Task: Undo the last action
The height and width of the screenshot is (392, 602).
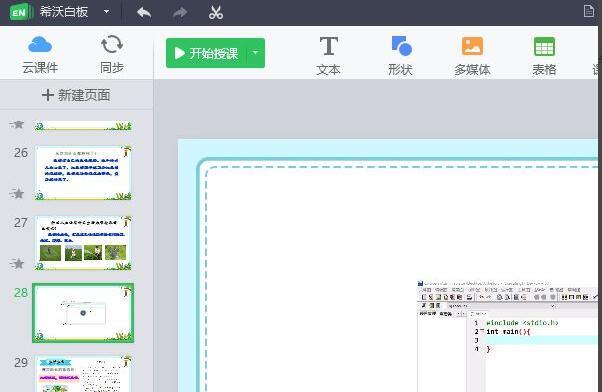Action: click(144, 13)
